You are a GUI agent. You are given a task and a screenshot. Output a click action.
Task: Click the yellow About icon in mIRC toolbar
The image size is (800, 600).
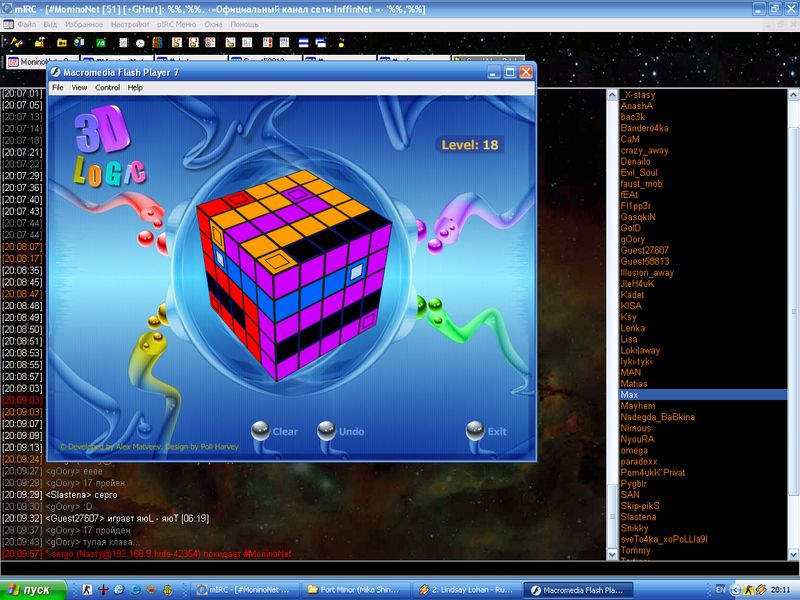pos(341,43)
